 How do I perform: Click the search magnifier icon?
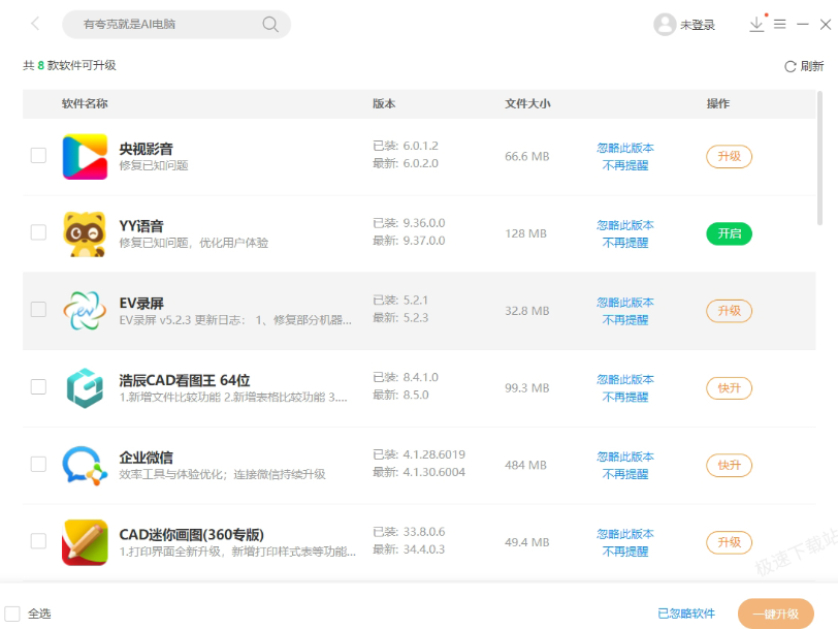tap(270, 24)
